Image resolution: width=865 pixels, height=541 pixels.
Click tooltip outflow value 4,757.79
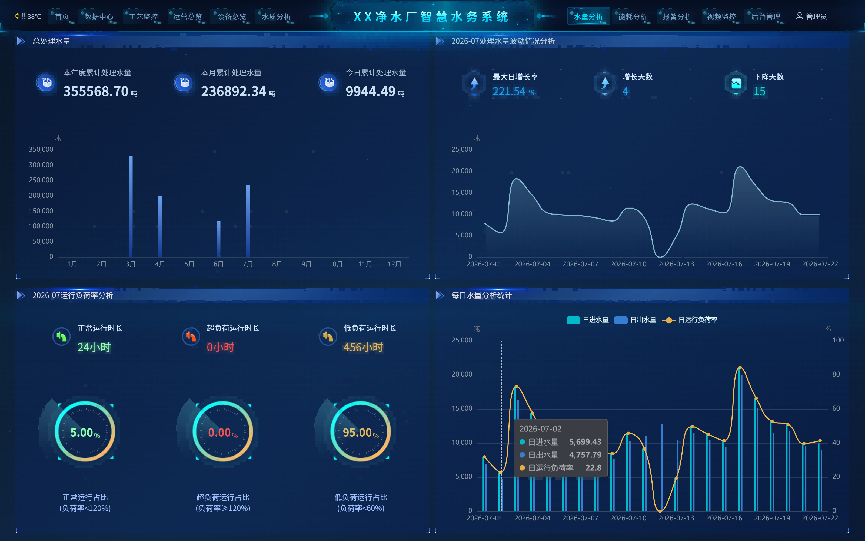tap(585, 455)
